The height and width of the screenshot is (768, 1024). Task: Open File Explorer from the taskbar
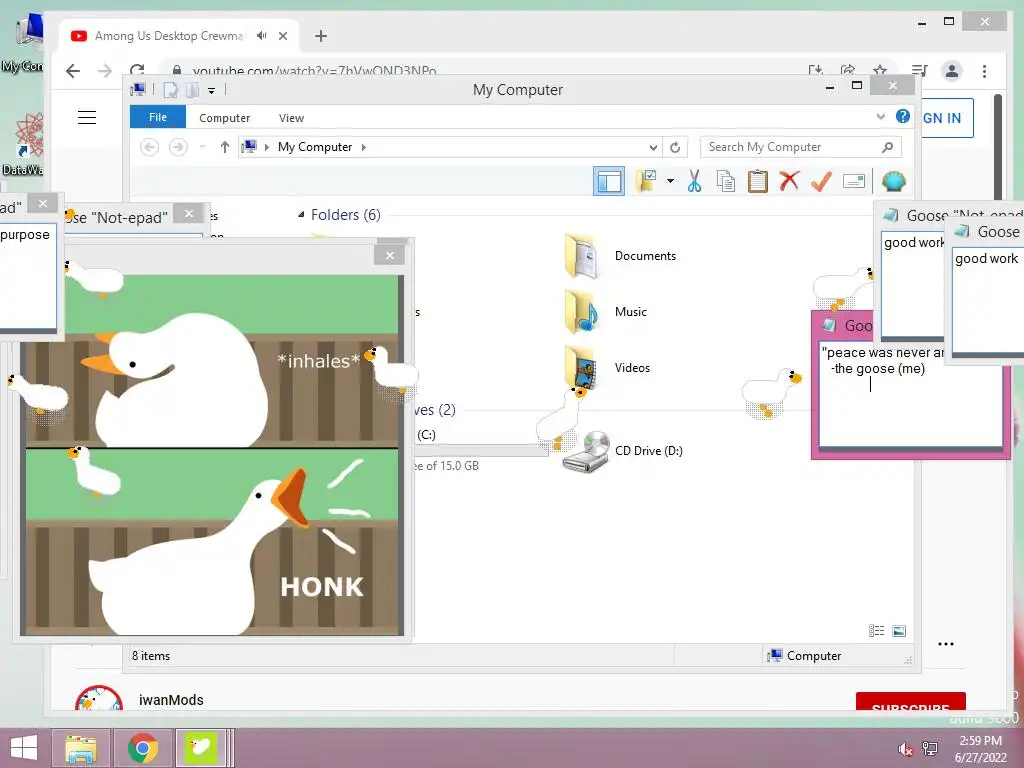coord(80,748)
